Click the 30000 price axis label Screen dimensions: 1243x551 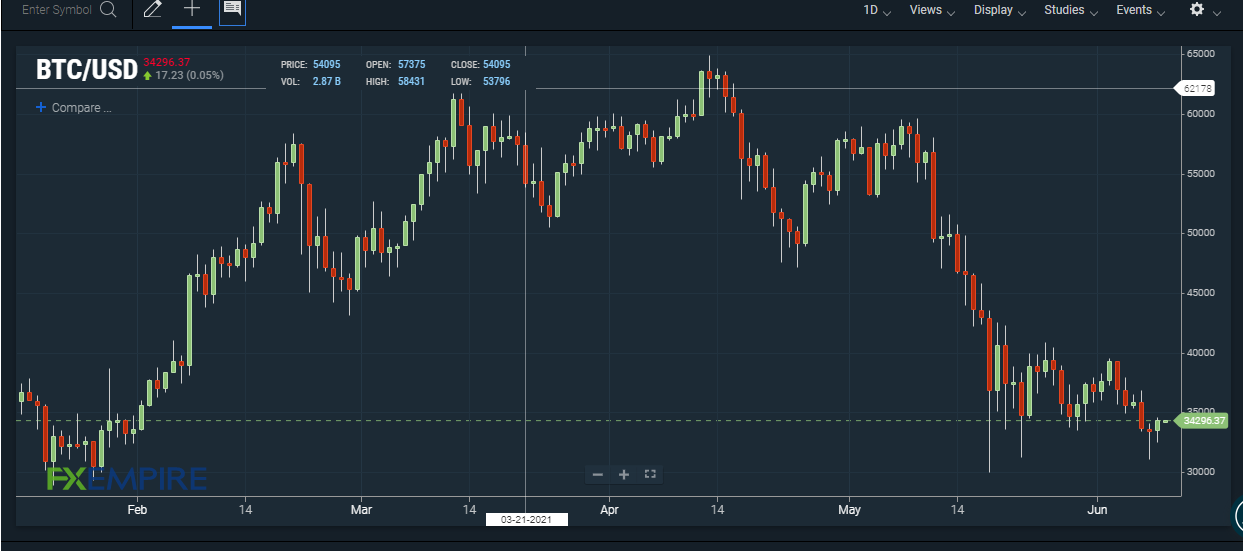pos(1200,472)
